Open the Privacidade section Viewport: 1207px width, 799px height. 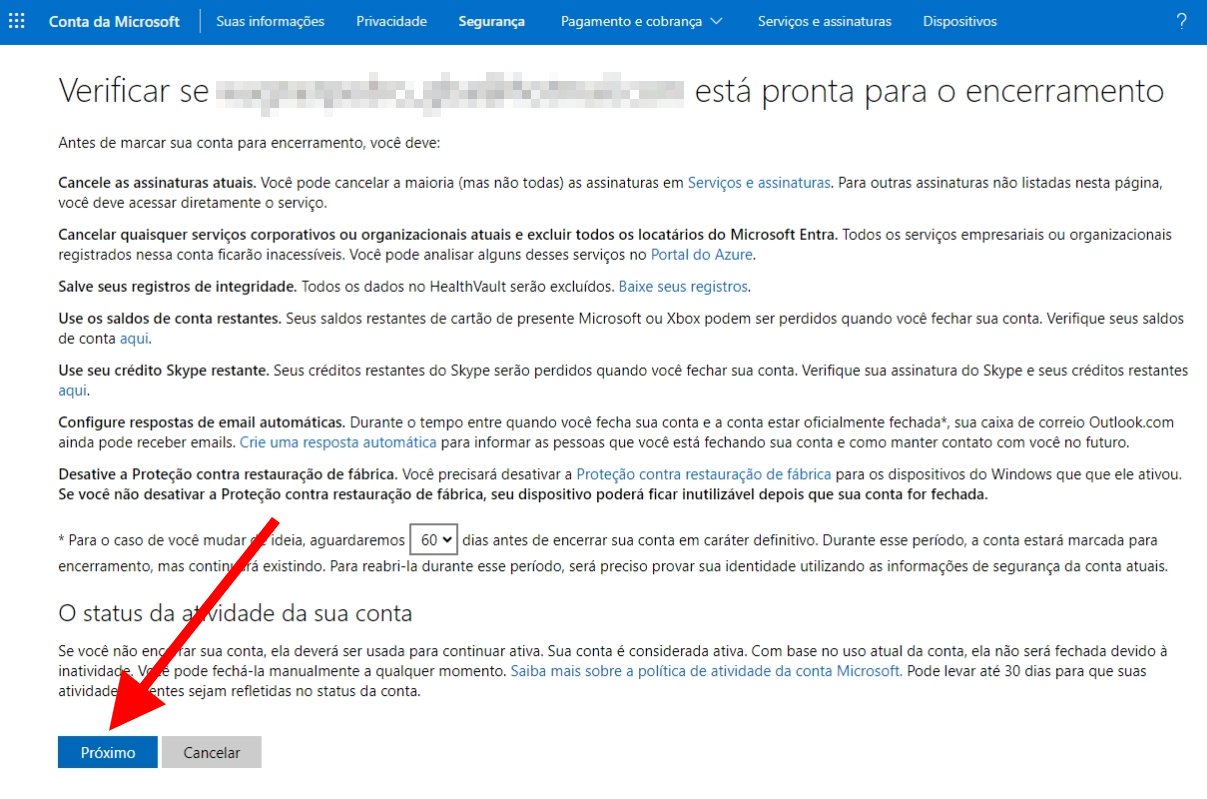pos(390,20)
